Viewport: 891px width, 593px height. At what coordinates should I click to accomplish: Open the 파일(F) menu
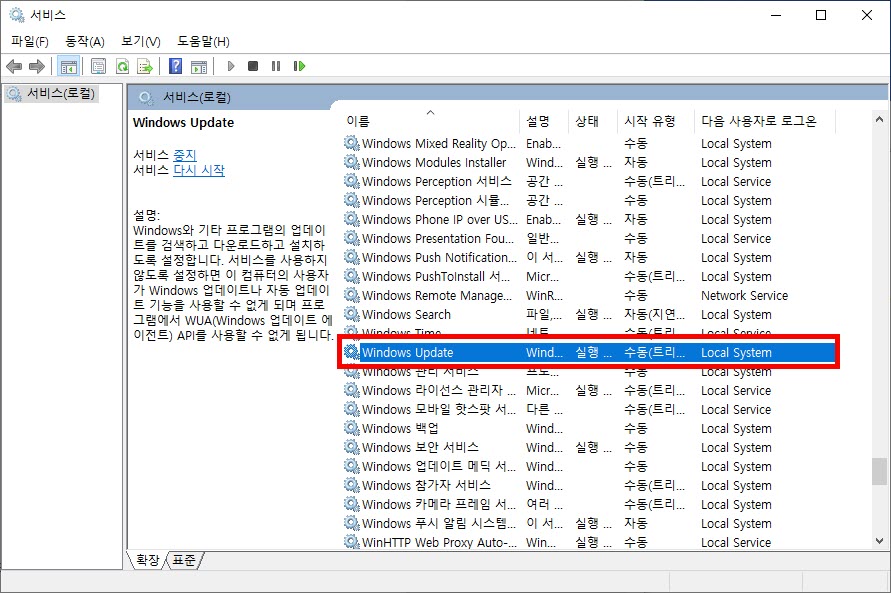click(30, 41)
